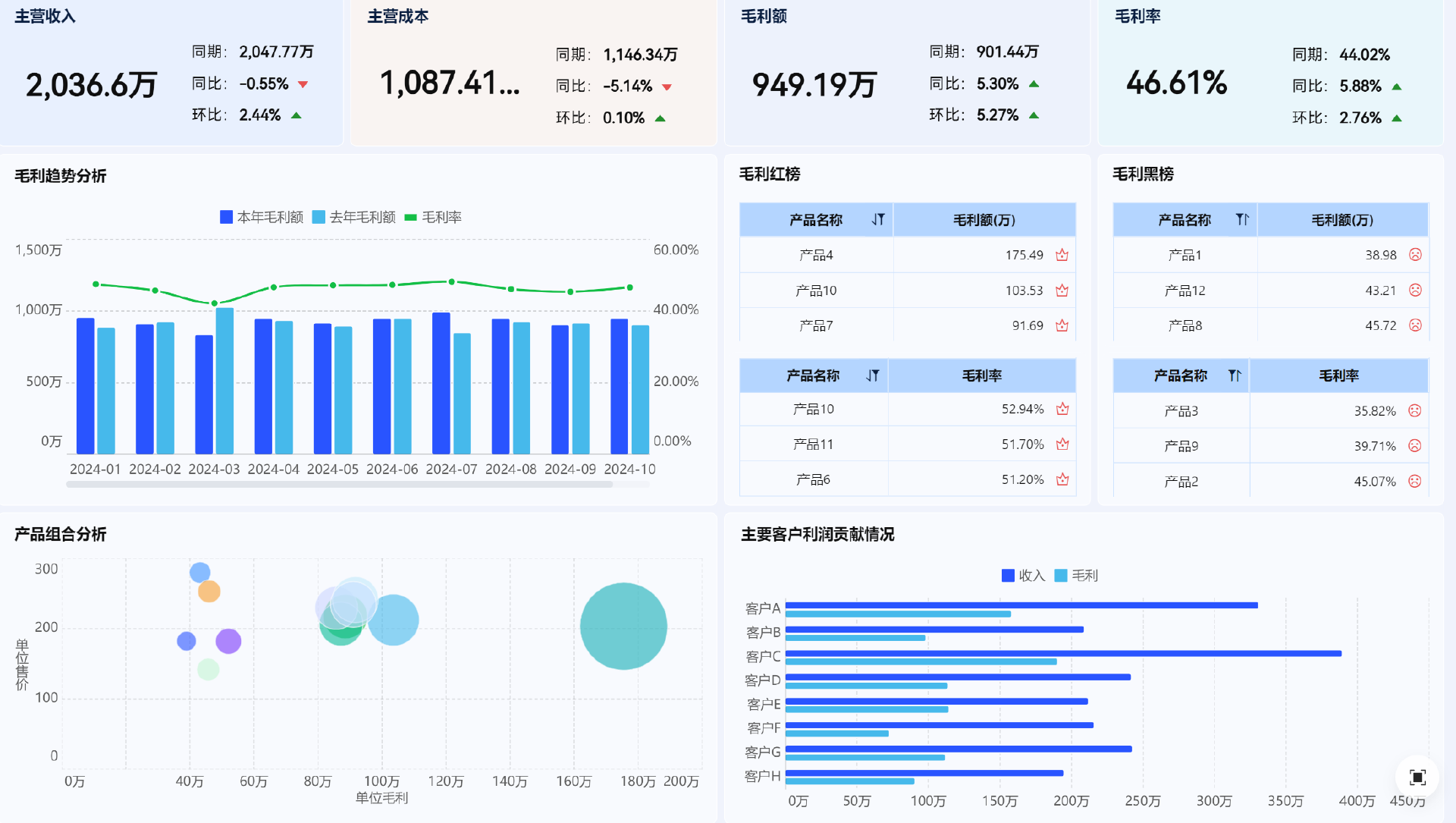The height and width of the screenshot is (823, 1456).
Task: Click sort icon in 毛利红榜 毛利率 table
Action: (x=873, y=375)
